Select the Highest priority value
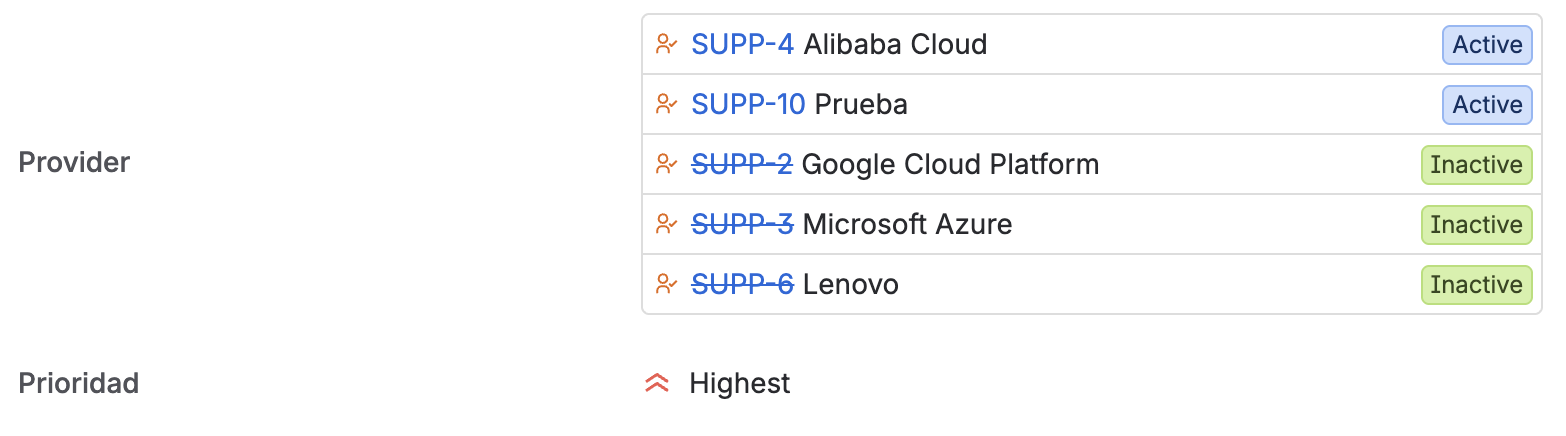The image size is (1566, 436). click(740, 383)
